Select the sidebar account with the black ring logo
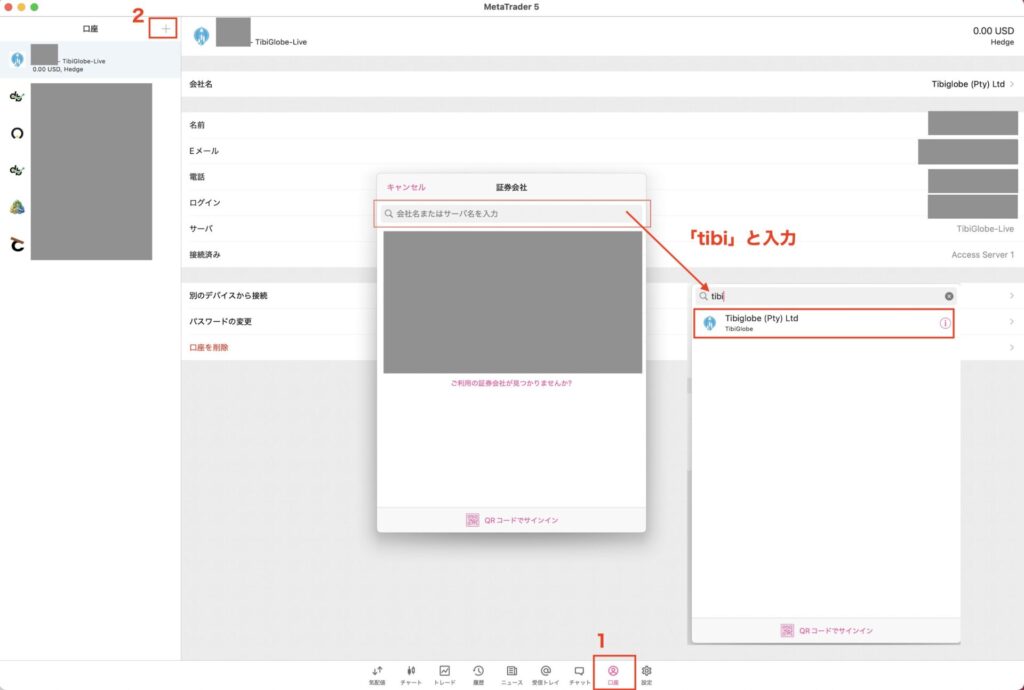The height and width of the screenshot is (690, 1024). (x=18, y=133)
